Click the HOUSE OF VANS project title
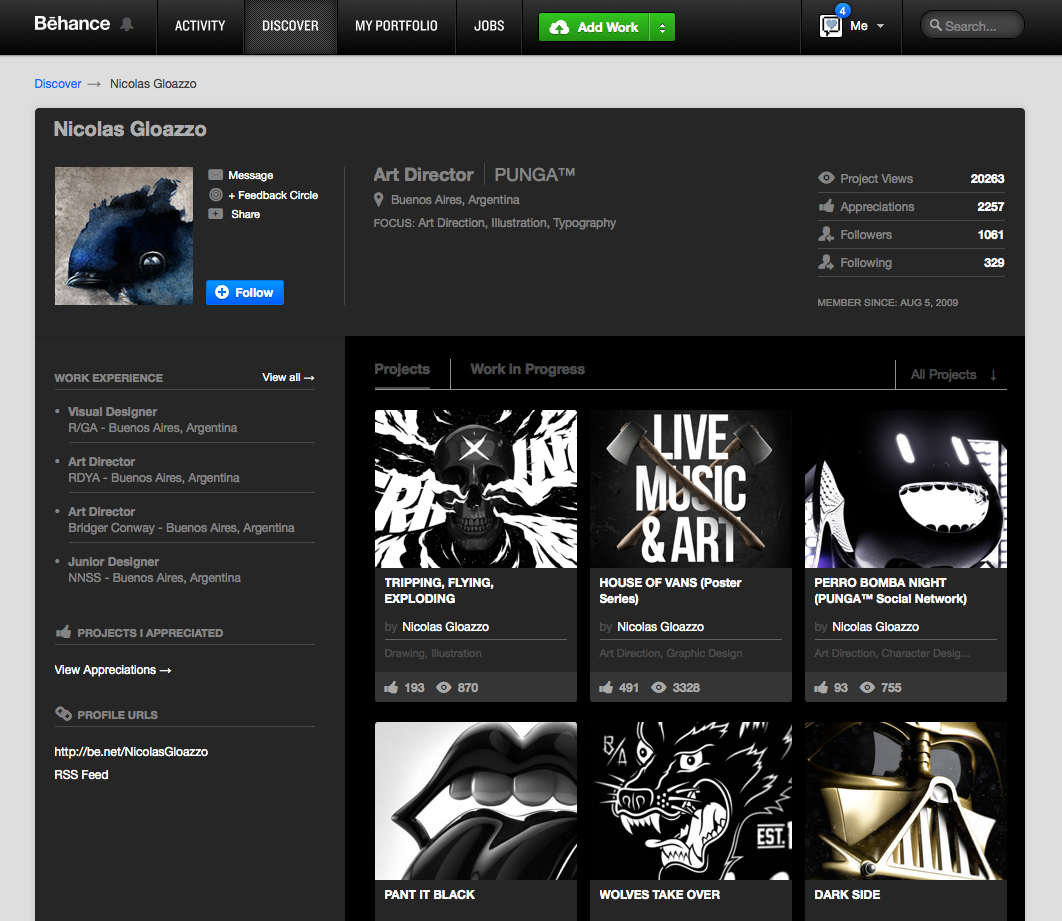Image resolution: width=1062 pixels, height=921 pixels. click(x=671, y=591)
